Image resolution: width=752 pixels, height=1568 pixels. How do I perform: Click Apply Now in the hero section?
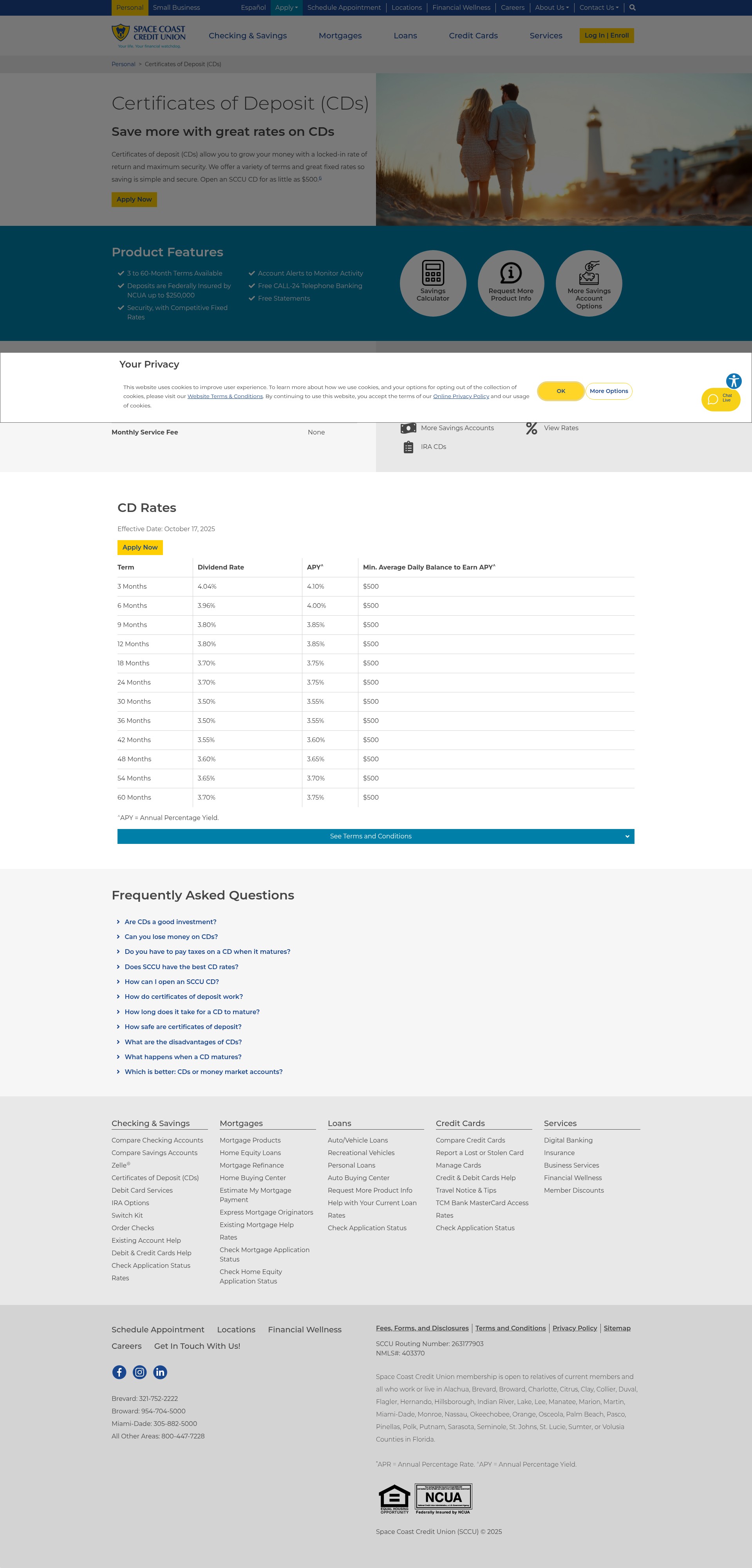pos(134,200)
